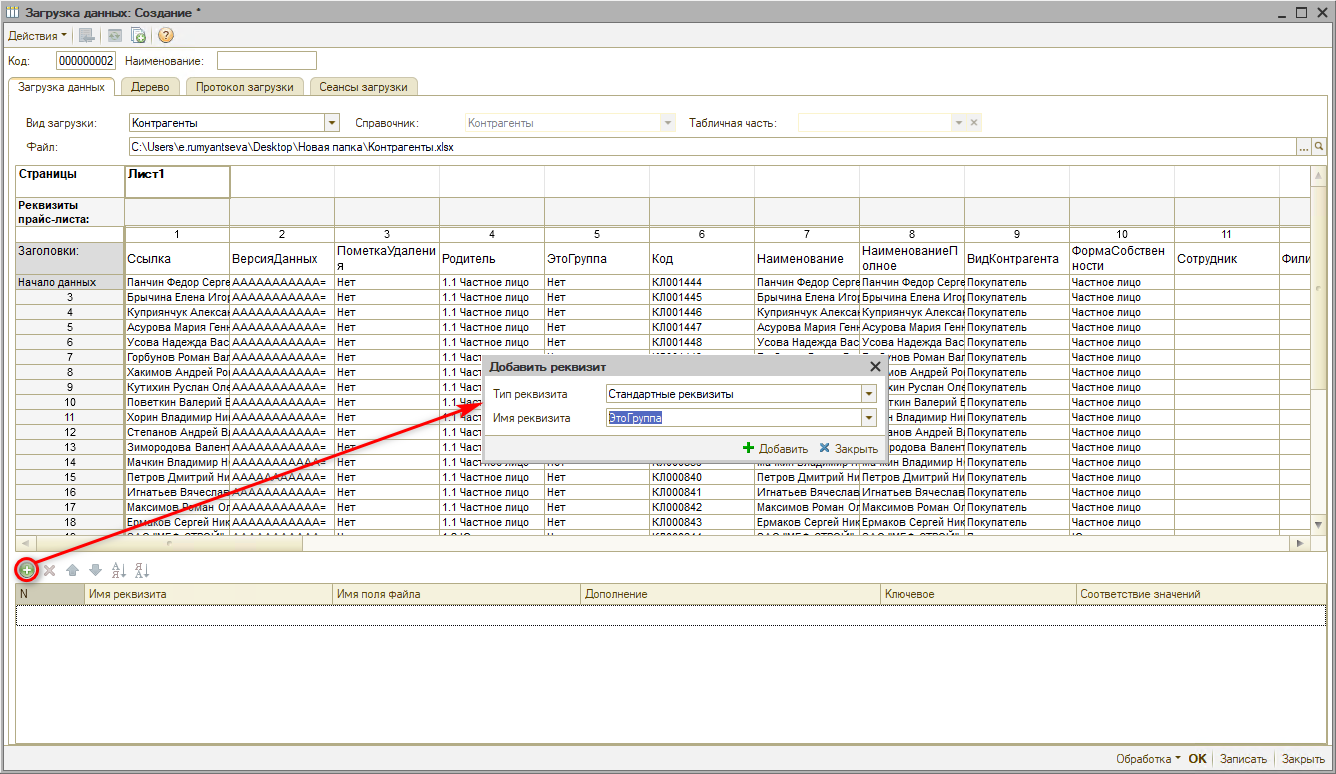The height and width of the screenshot is (774, 1336).
Task: Expand the Вид загрузки dropdown
Action: [332, 123]
